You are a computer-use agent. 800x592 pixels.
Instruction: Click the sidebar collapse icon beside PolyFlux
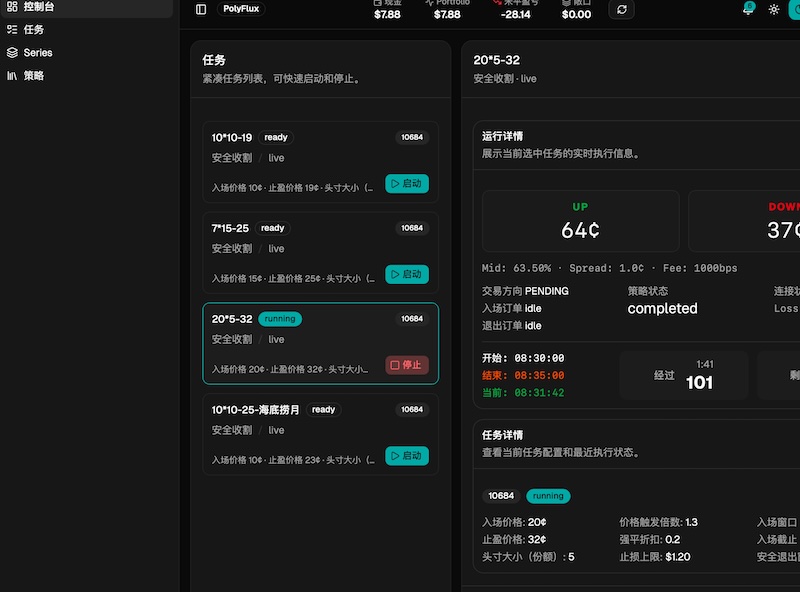pyautogui.click(x=201, y=9)
